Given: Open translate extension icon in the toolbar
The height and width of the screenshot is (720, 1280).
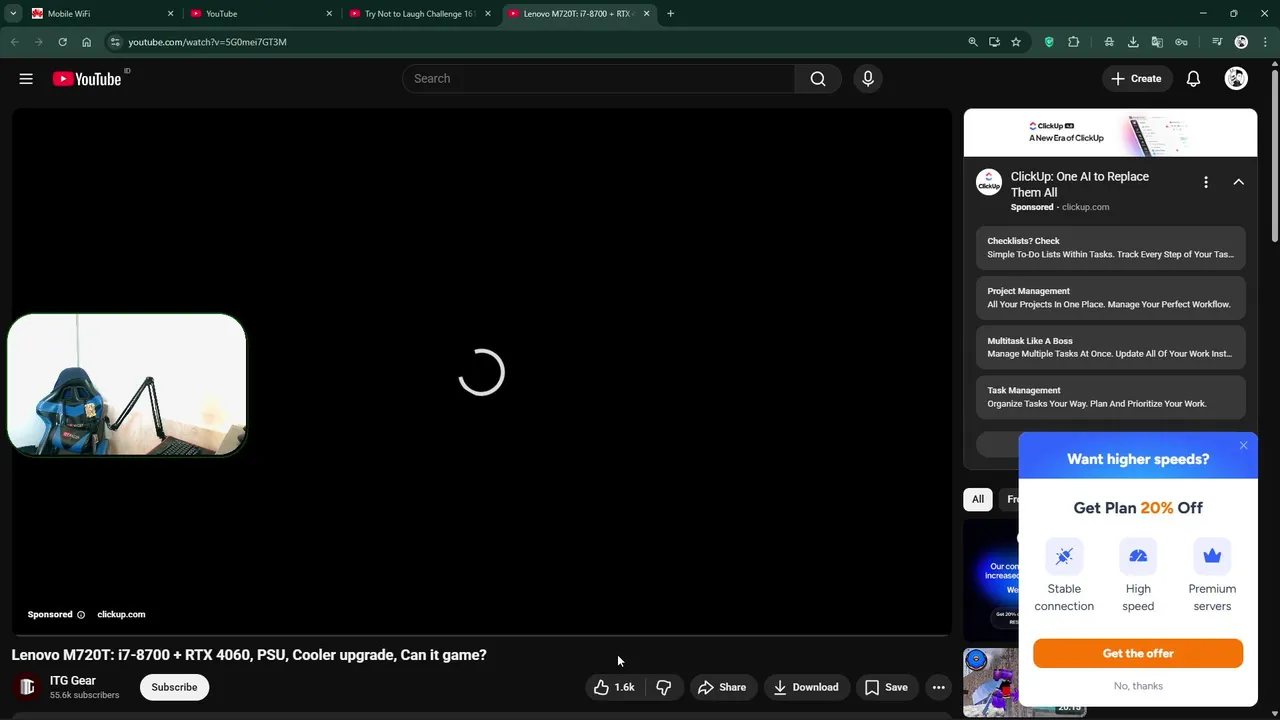Looking at the screenshot, I should tap(1157, 42).
